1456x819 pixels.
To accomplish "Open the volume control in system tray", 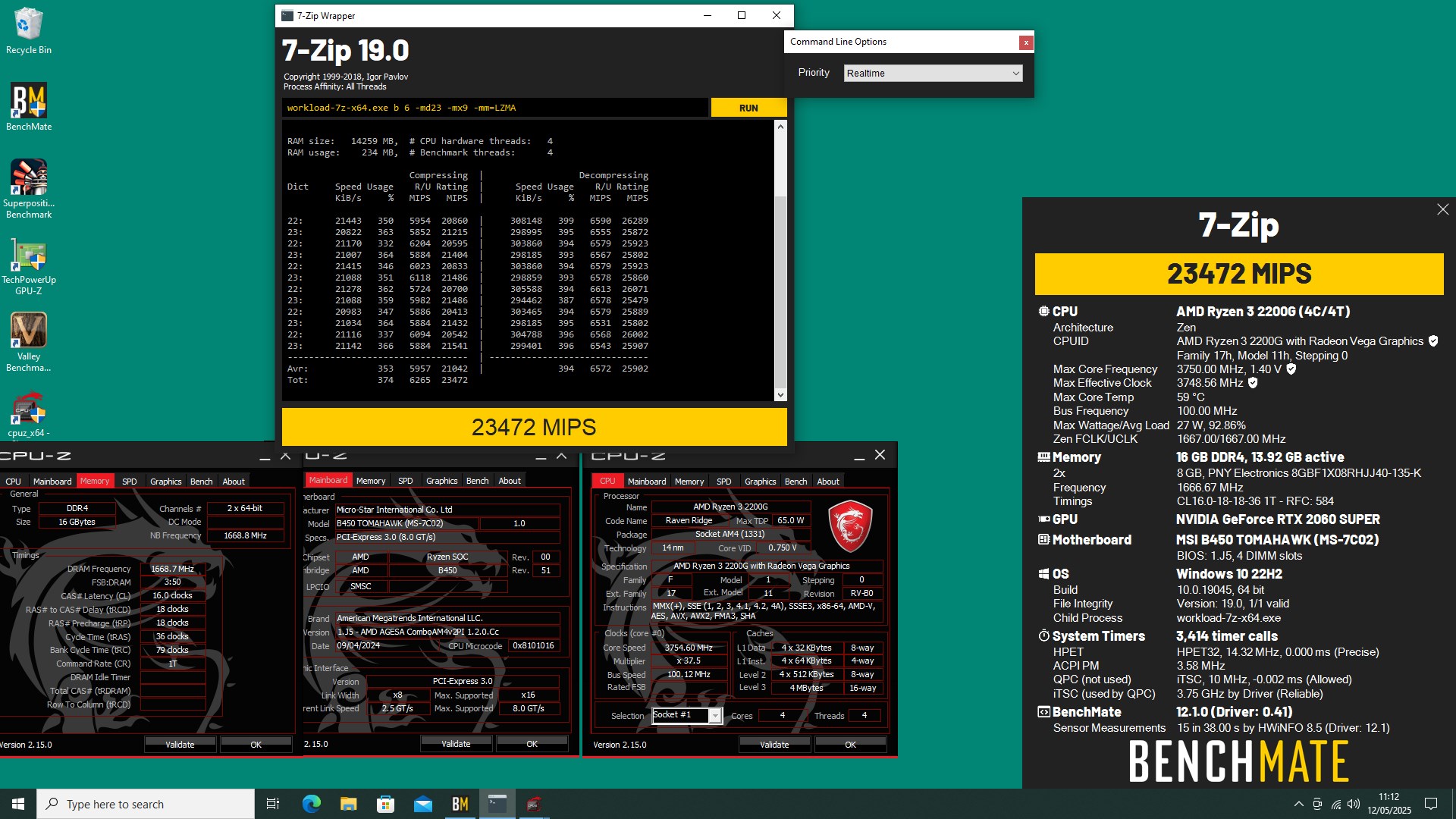I will (x=1354, y=804).
